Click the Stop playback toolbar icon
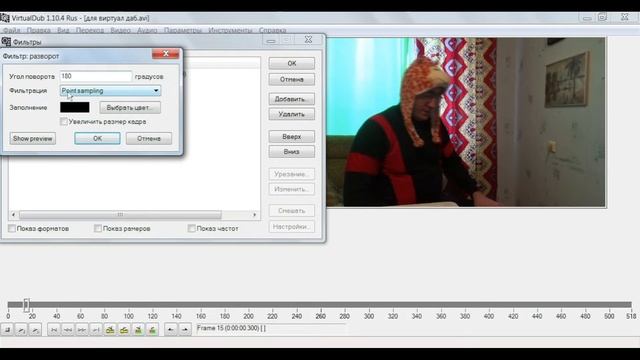This screenshot has height=360, width=640. 7,329
